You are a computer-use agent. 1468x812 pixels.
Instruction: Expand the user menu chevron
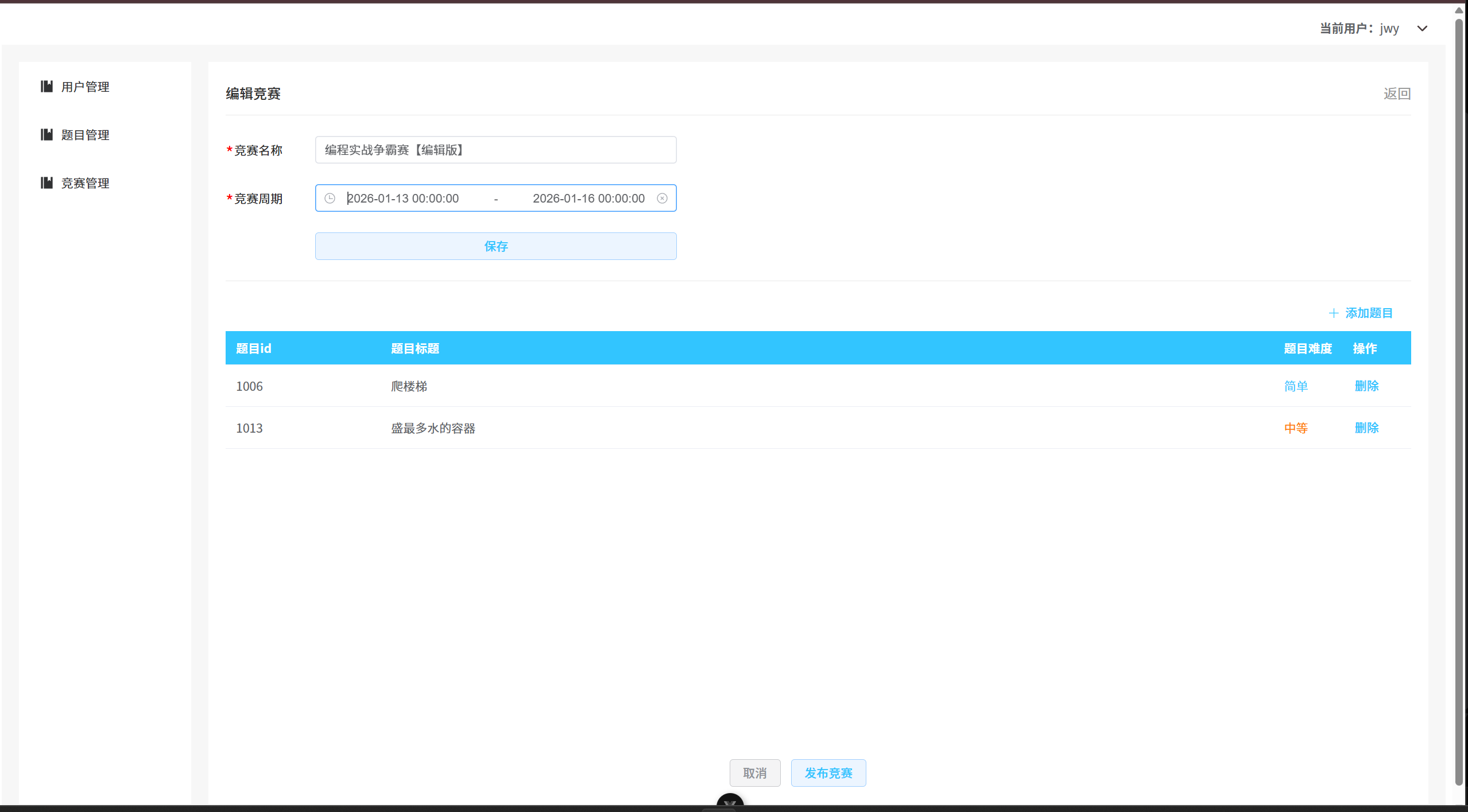[x=1423, y=28]
